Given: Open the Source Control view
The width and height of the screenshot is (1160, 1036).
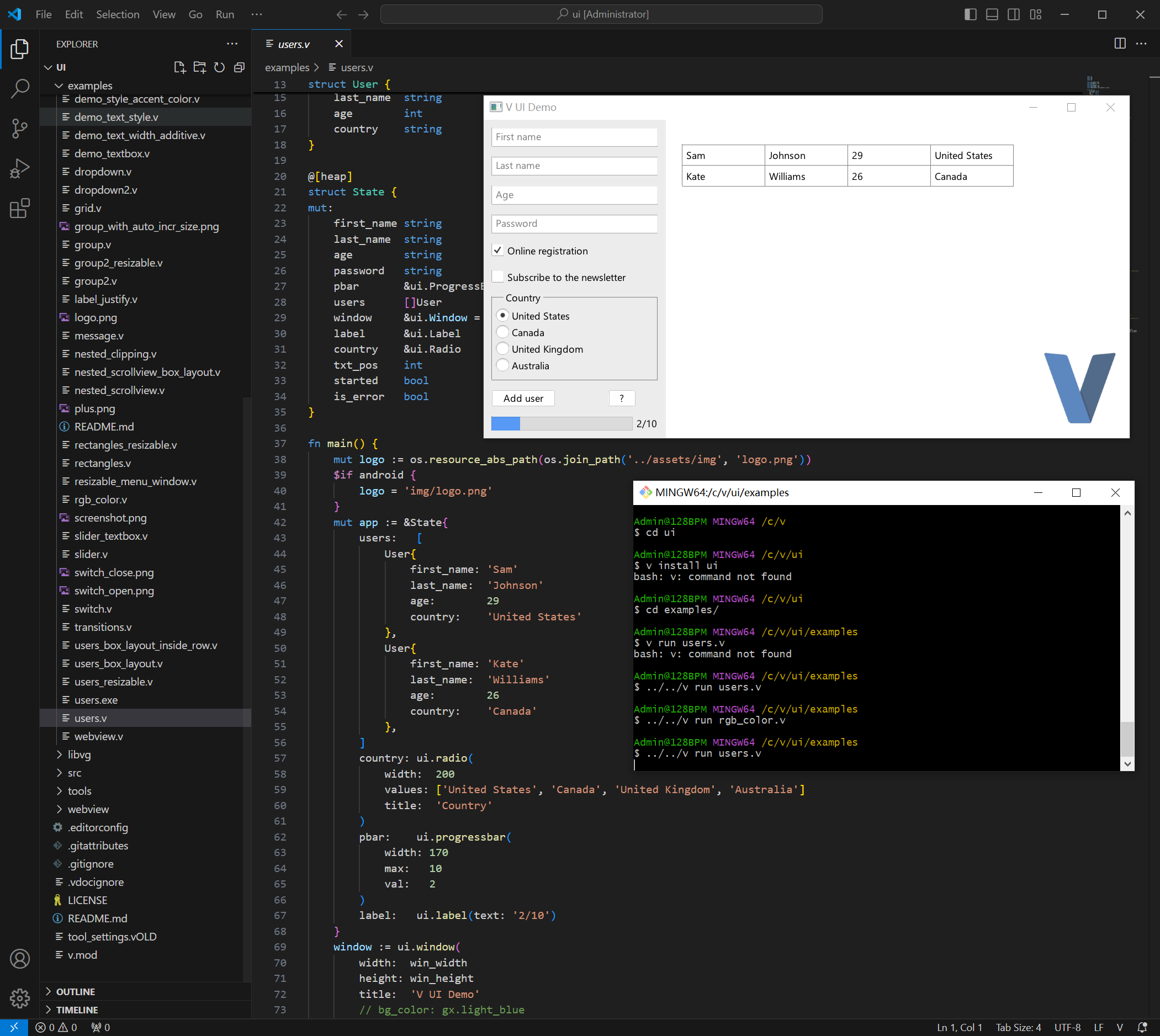Looking at the screenshot, I should pyautogui.click(x=20, y=128).
